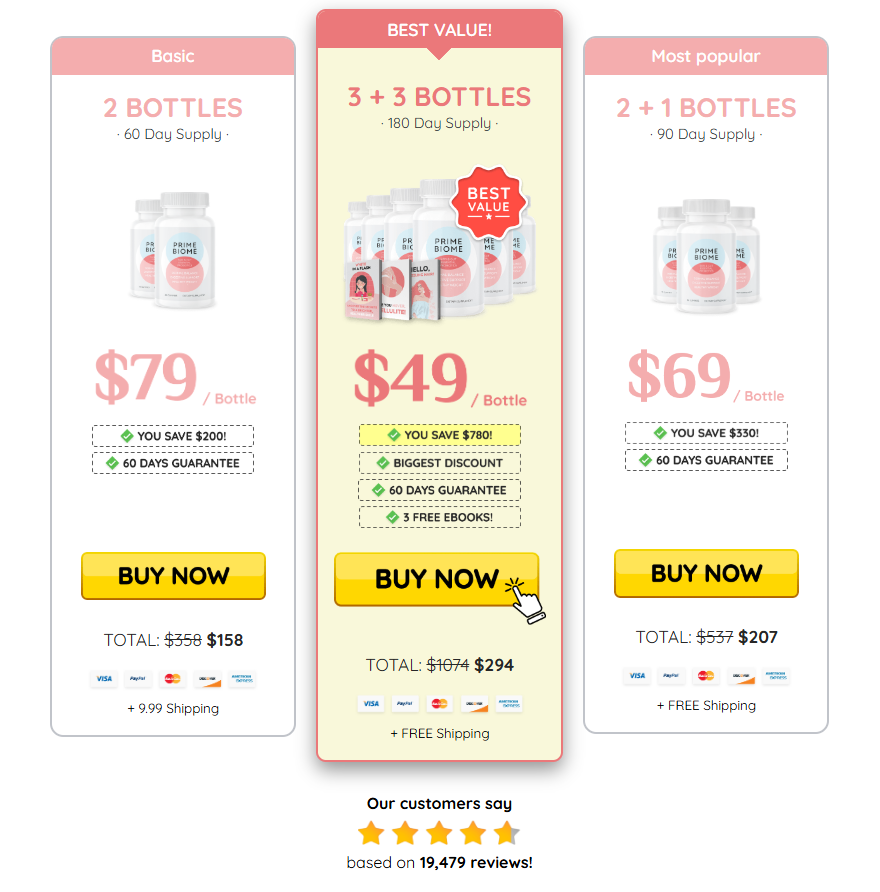Click the Mastercard icon in Most popular package
880x892 pixels.
click(706, 676)
